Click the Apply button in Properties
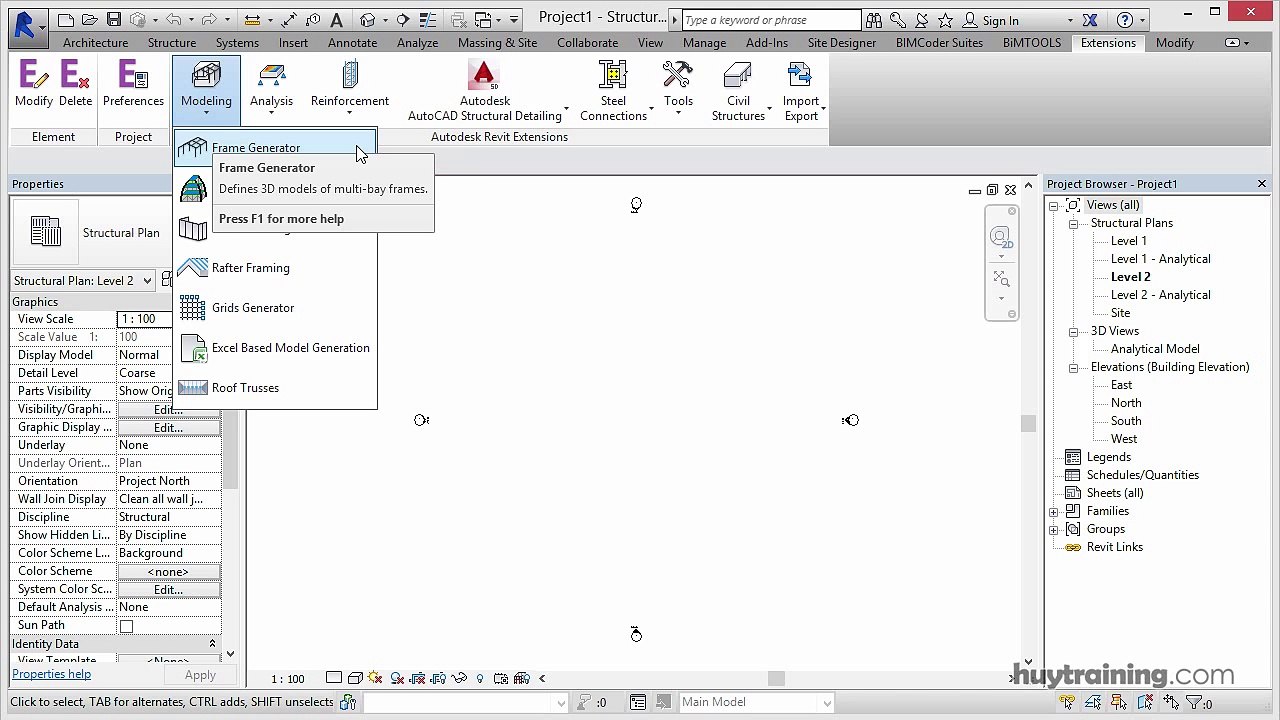Viewport: 1280px width, 720px height. 200,676
